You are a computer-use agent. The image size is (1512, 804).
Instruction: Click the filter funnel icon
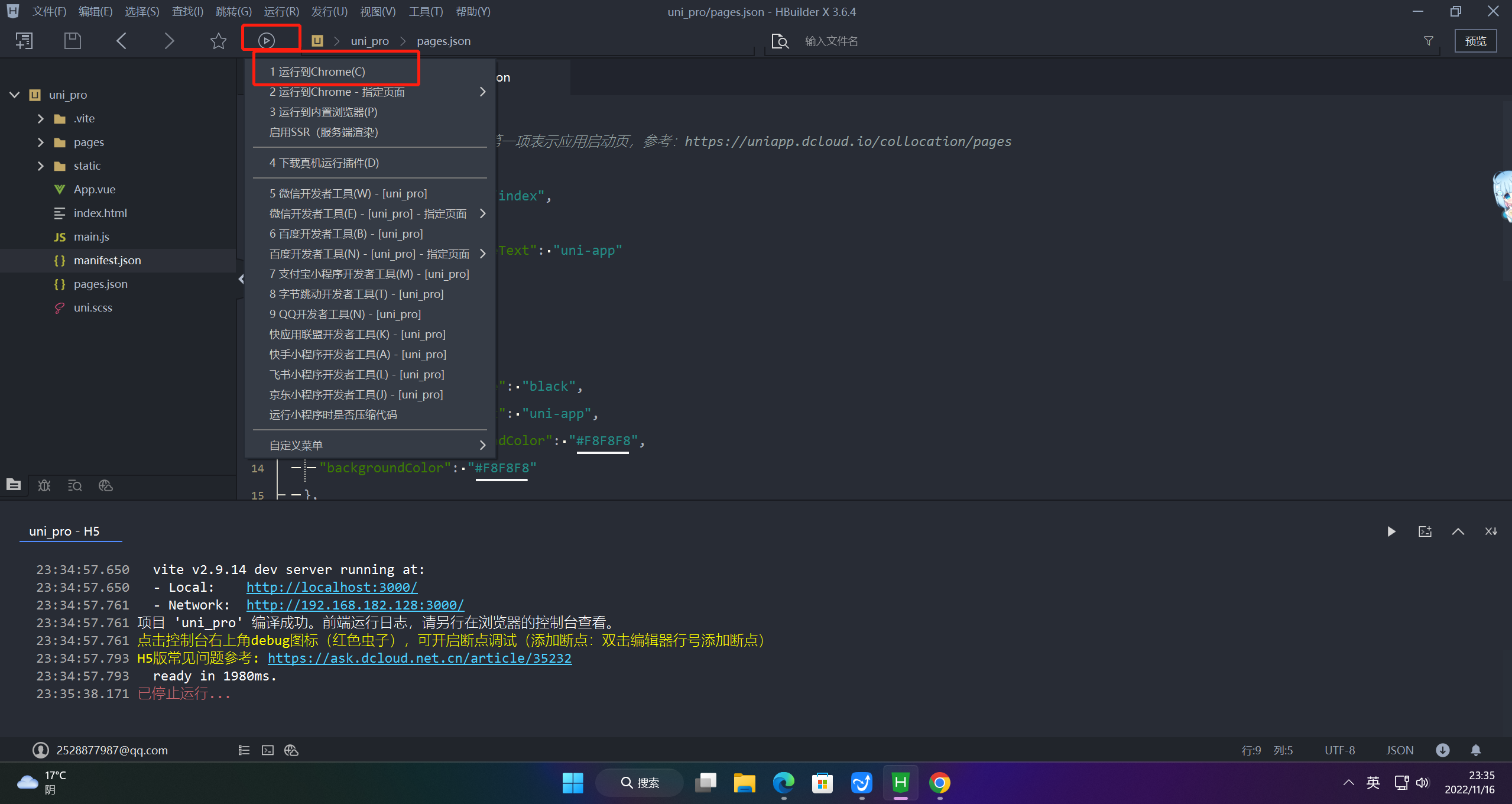point(1428,41)
